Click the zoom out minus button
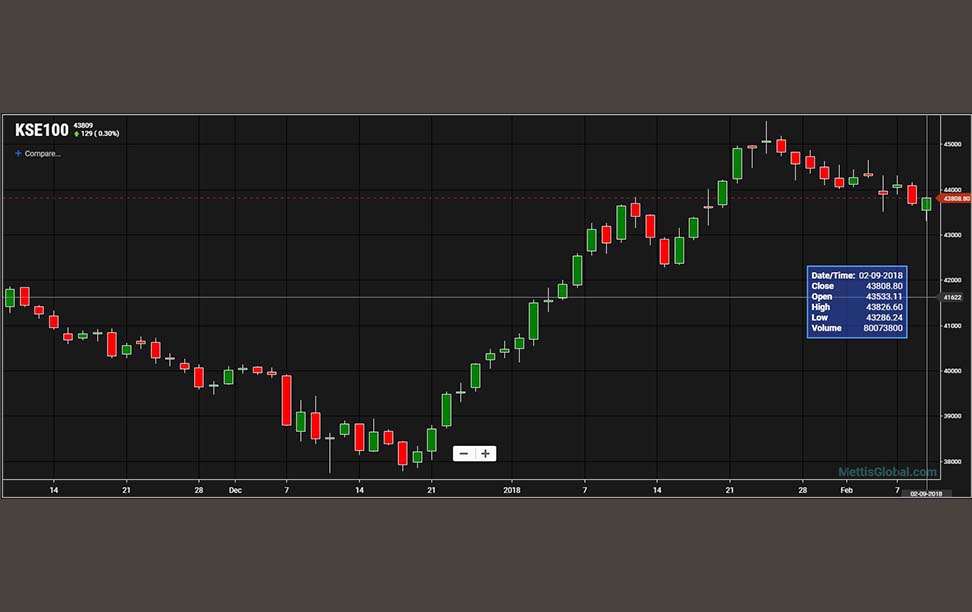This screenshot has width=972, height=612. (x=464, y=454)
